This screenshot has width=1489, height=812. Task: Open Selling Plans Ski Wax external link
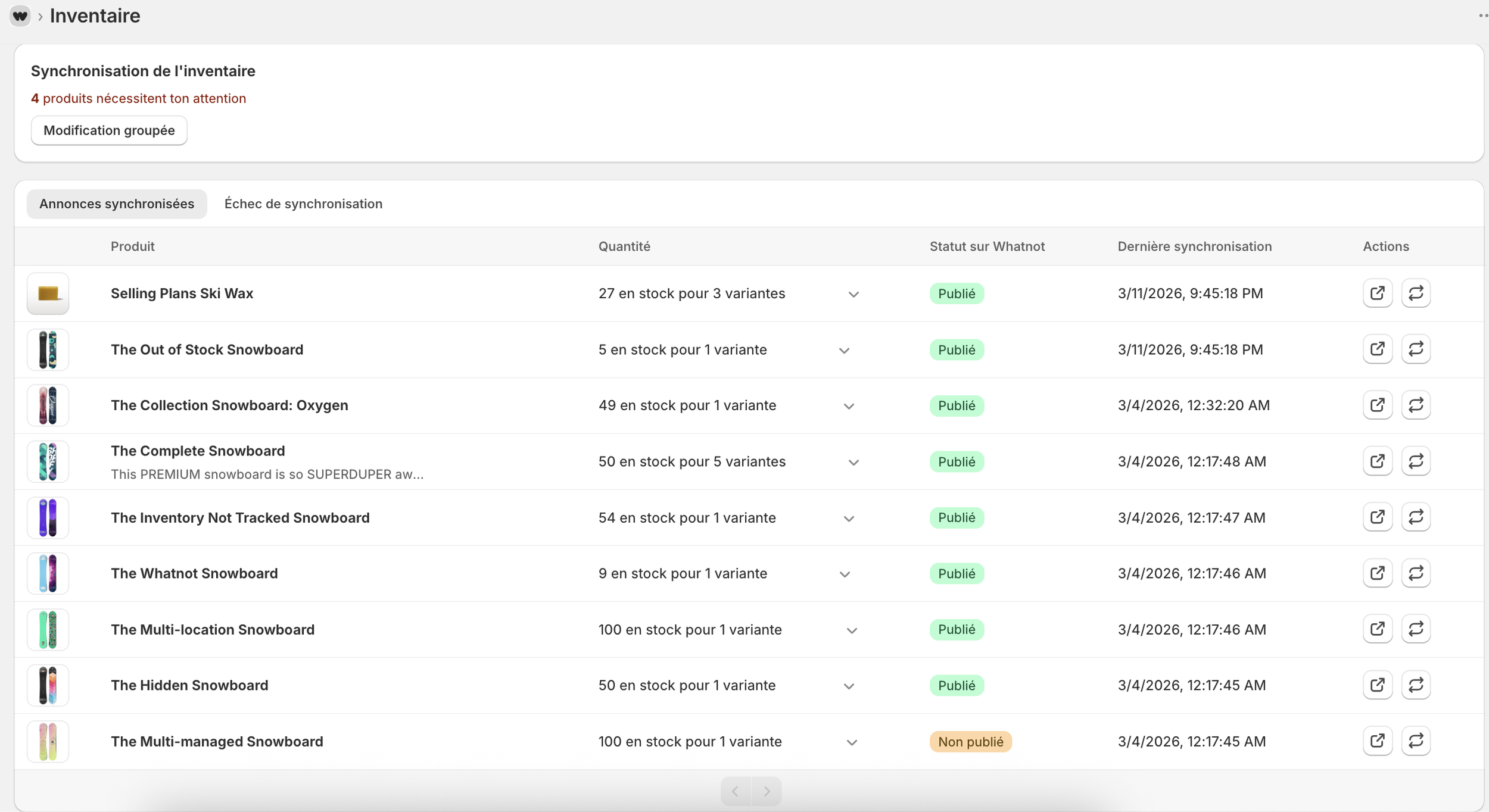pyautogui.click(x=1377, y=293)
